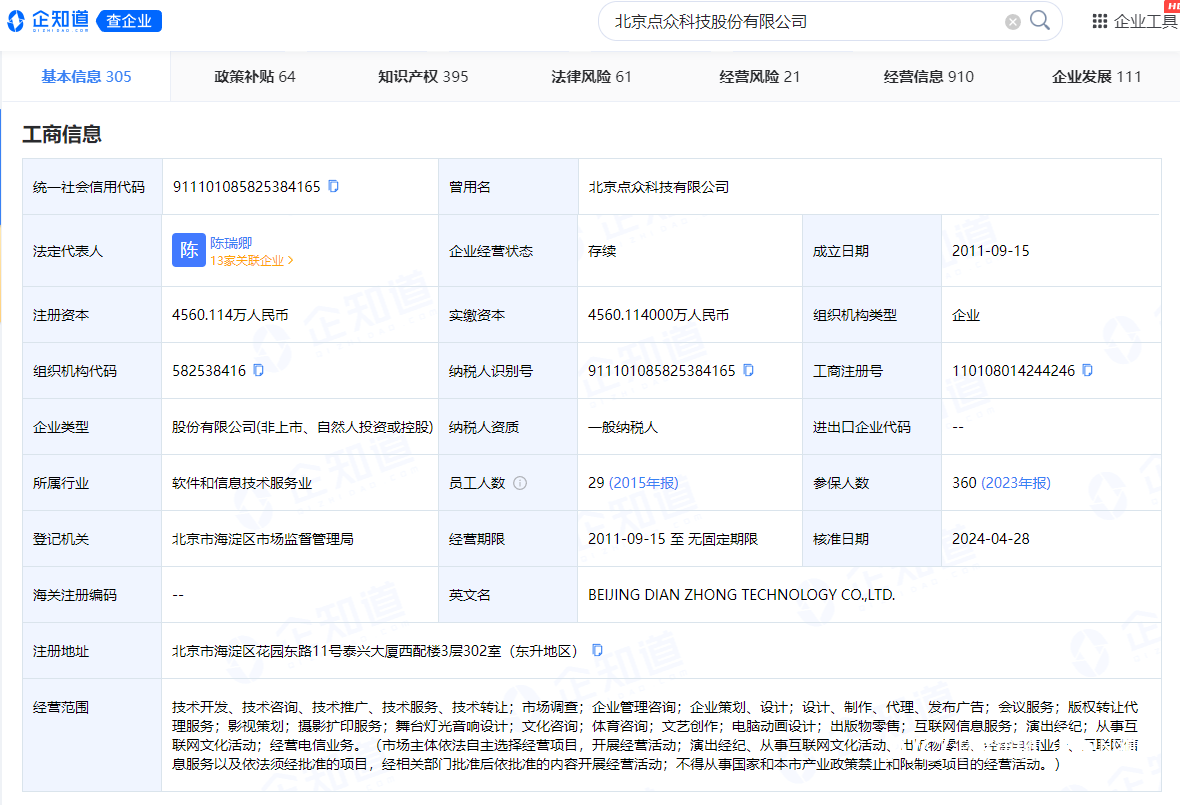Copy the registered address
Screen dimensions: 1180x805
(x=597, y=650)
